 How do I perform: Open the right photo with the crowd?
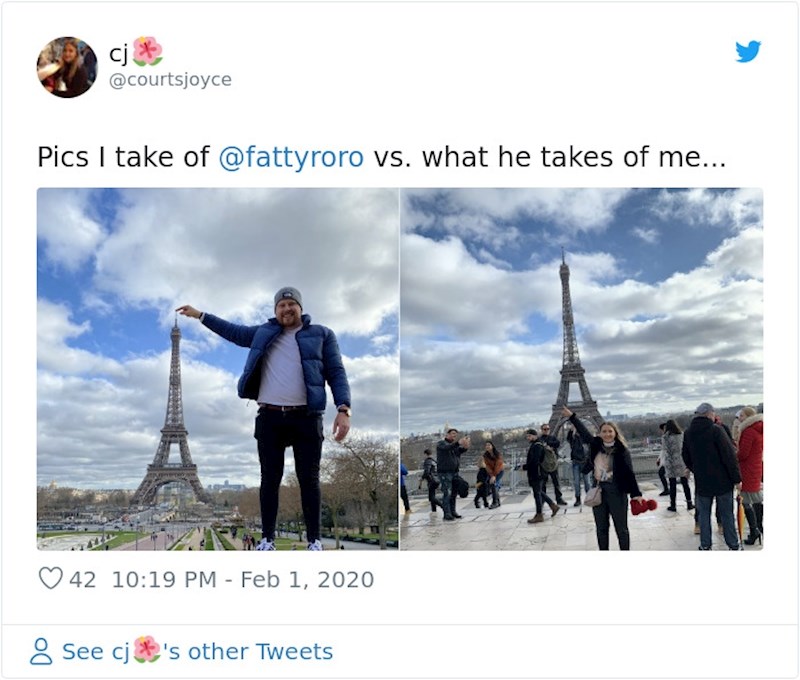pyautogui.click(x=582, y=369)
